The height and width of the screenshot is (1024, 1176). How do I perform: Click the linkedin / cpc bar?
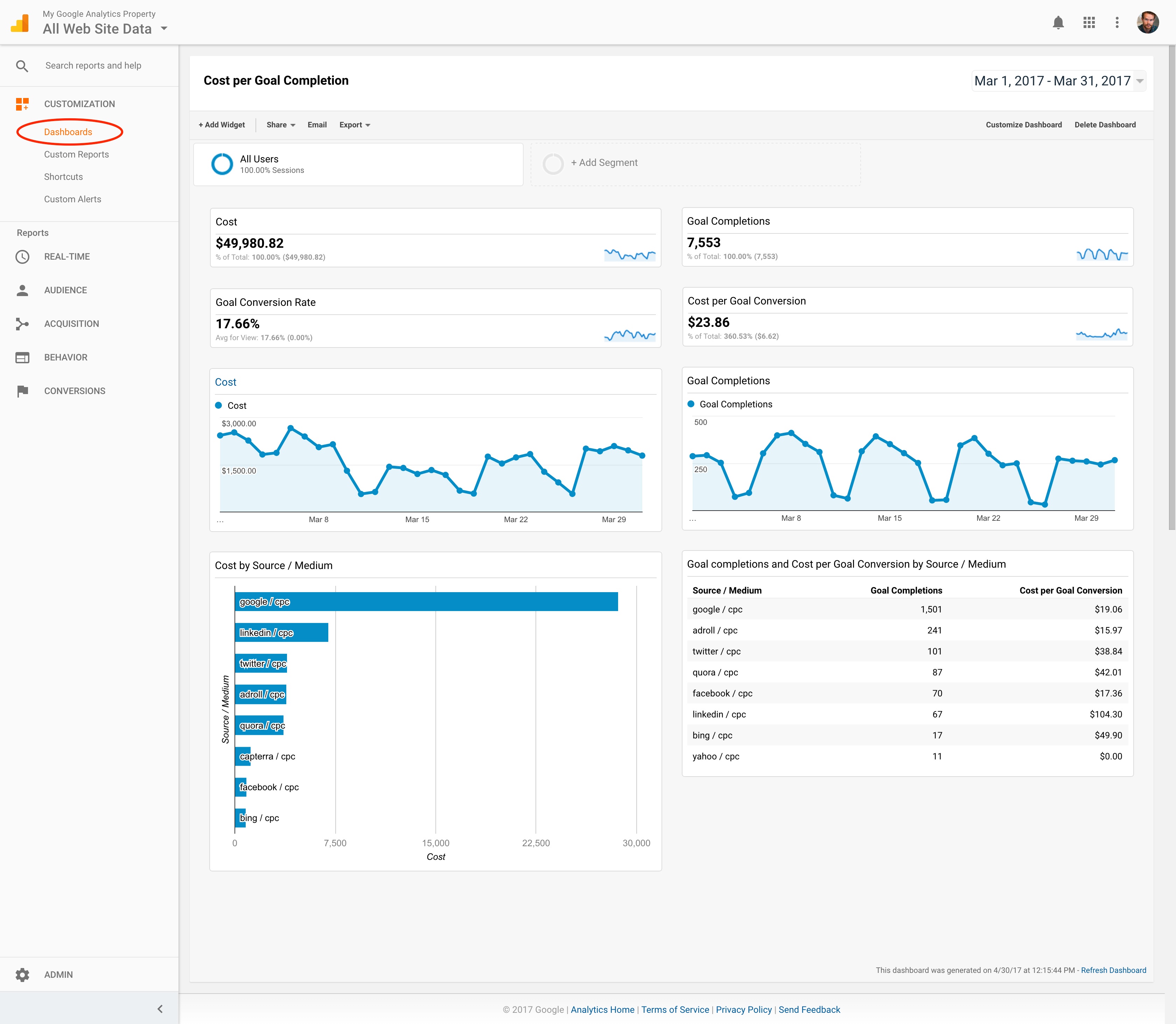(x=282, y=633)
